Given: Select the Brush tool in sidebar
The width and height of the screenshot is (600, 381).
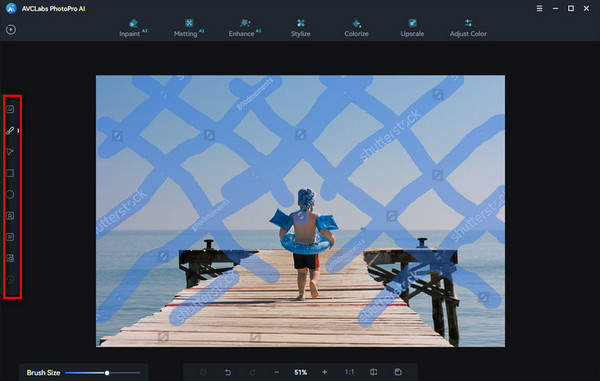Looking at the screenshot, I should pyautogui.click(x=10, y=131).
